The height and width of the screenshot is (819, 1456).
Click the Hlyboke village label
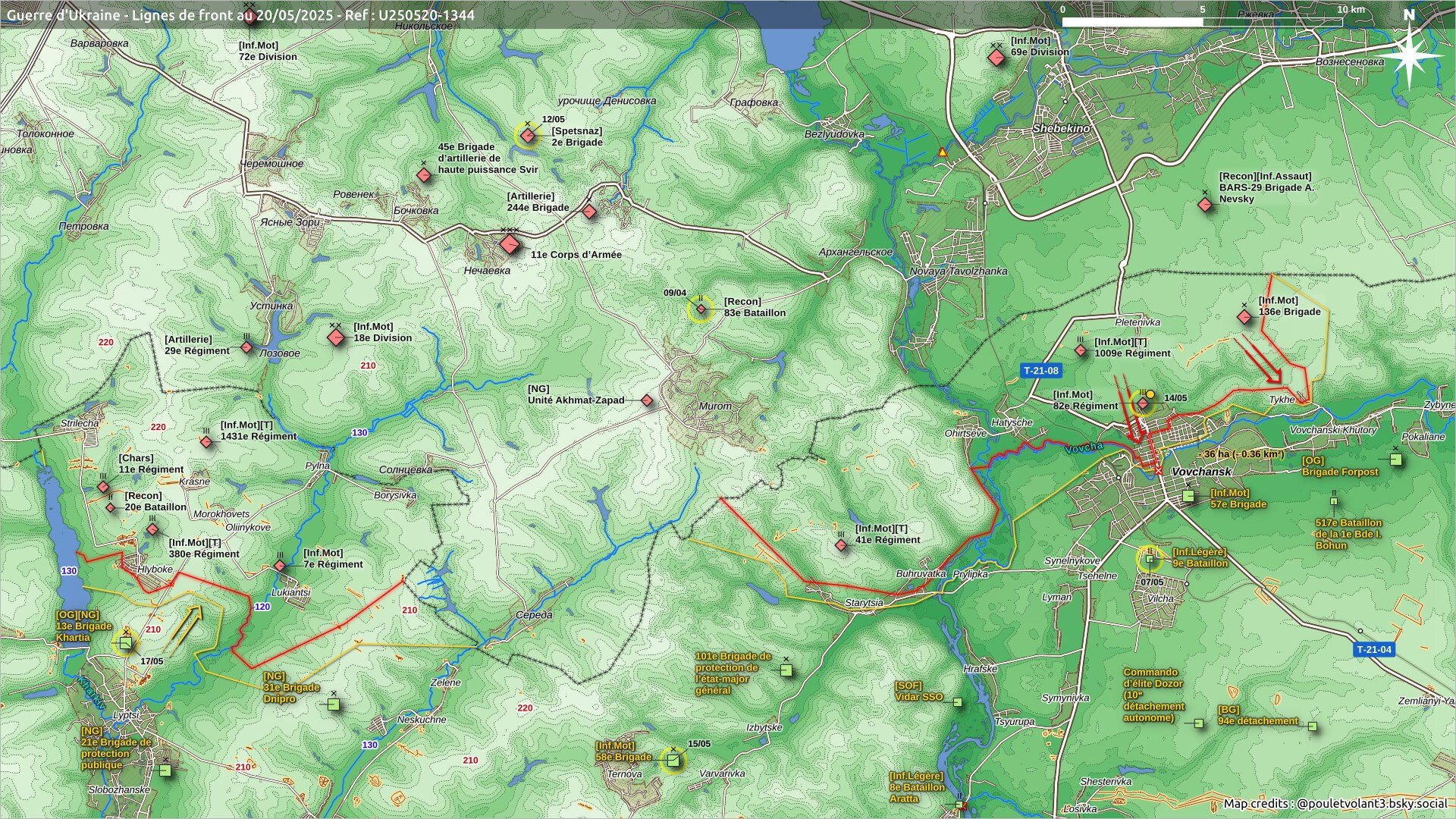coord(155,569)
